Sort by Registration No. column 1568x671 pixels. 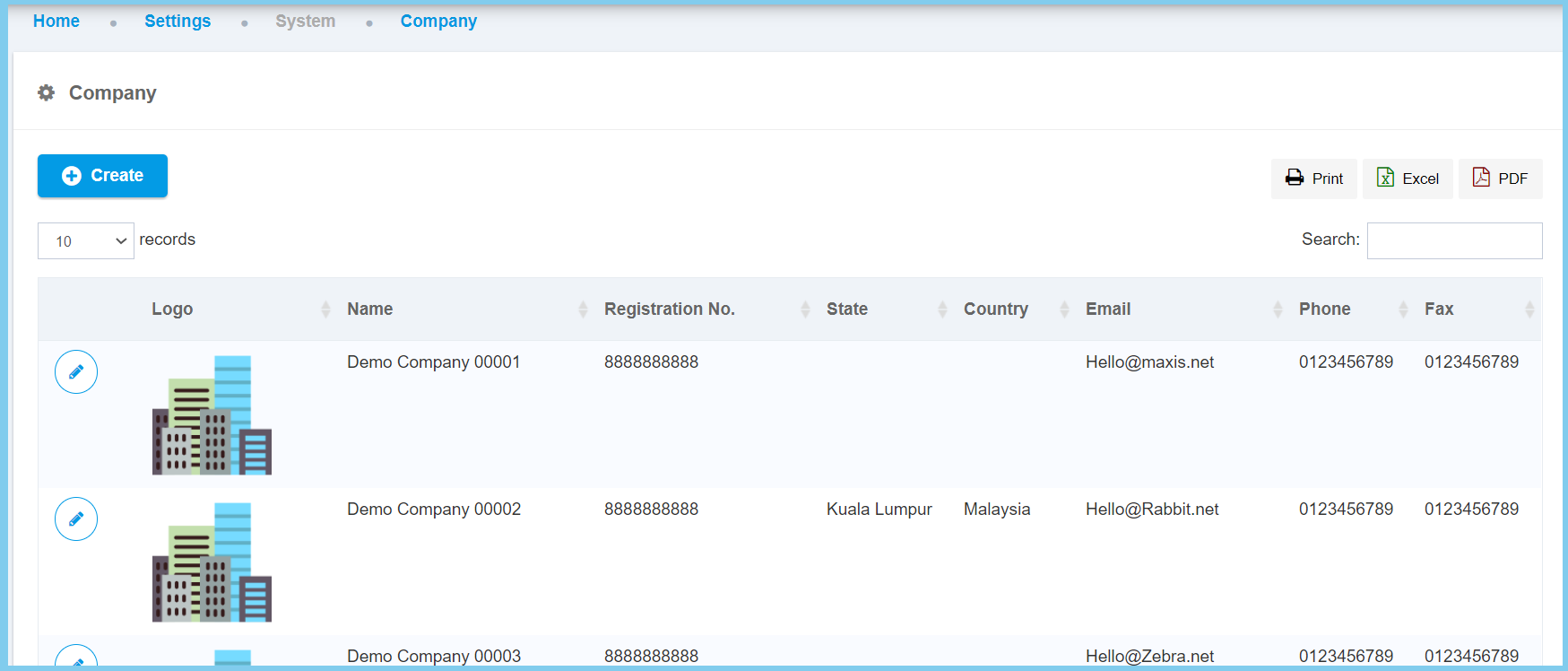pos(669,309)
